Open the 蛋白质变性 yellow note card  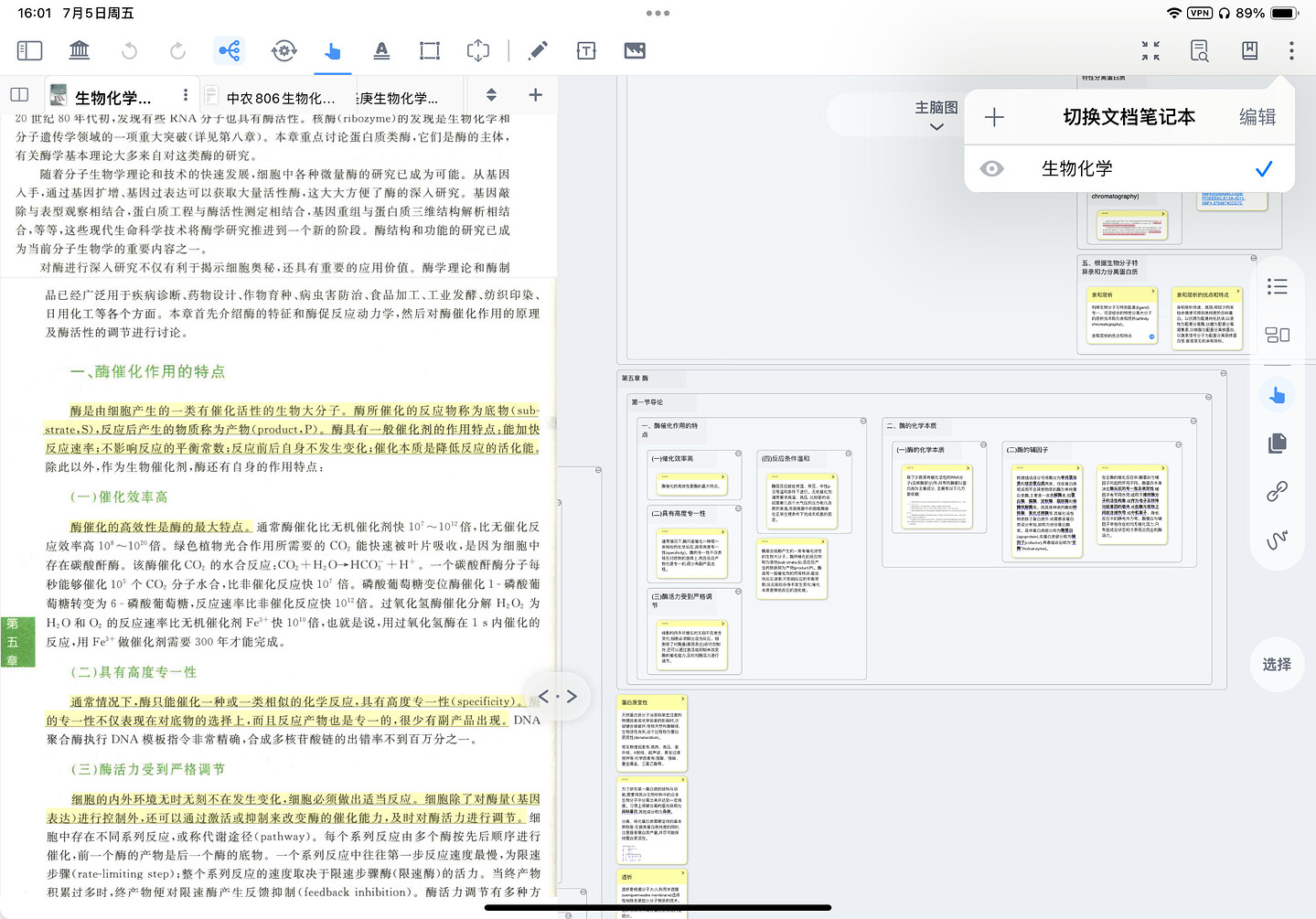coord(652,732)
